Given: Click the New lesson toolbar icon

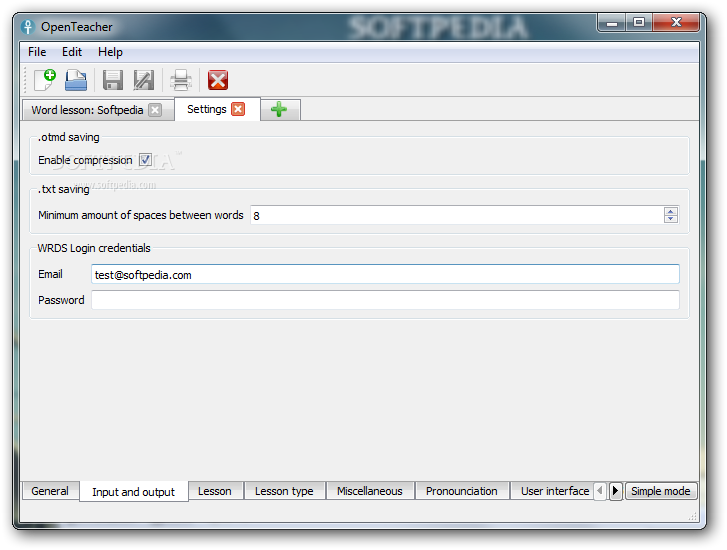Looking at the screenshot, I should (x=45, y=80).
